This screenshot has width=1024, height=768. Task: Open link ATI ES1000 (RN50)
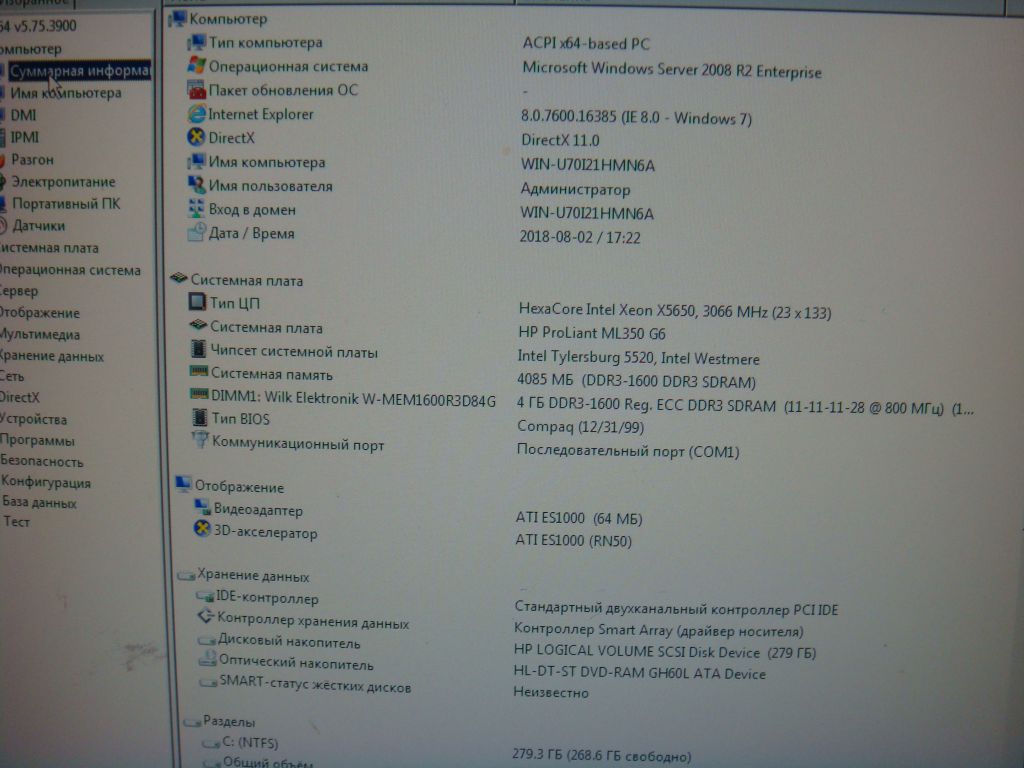tap(573, 541)
